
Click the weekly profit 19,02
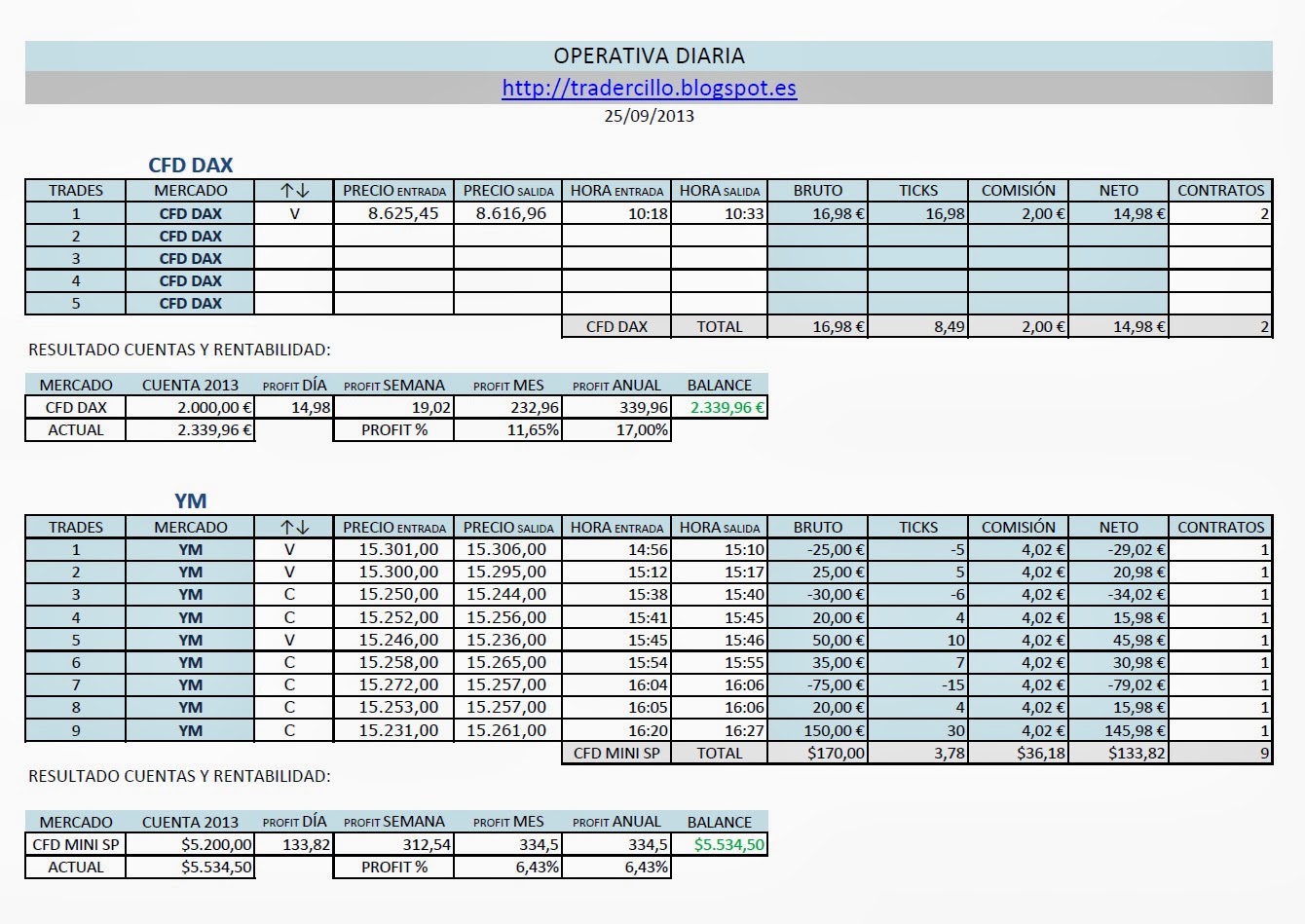(x=430, y=407)
